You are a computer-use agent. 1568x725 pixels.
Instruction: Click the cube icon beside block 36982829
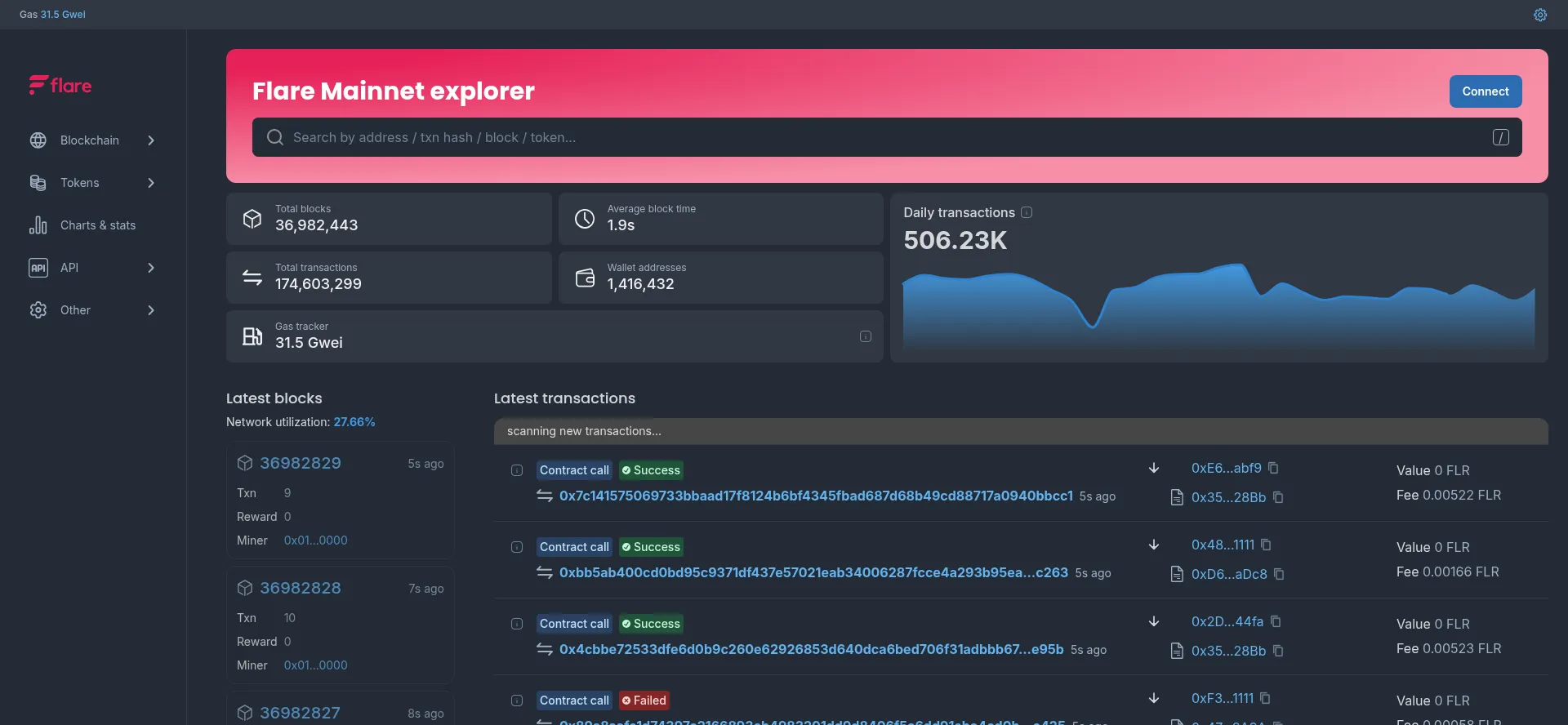tap(245, 463)
